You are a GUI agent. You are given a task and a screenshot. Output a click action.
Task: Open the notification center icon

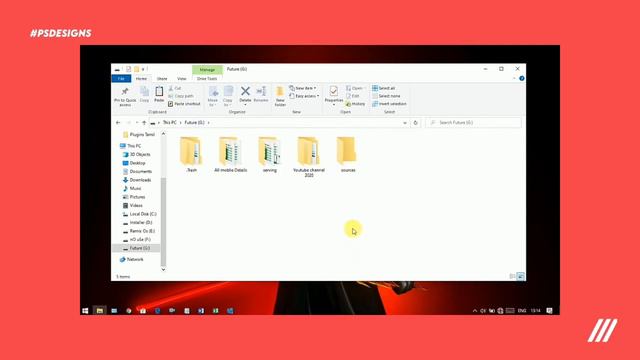(x=549, y=311)
